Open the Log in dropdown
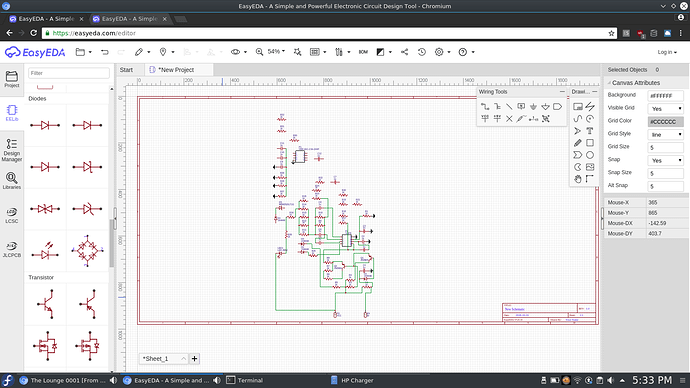The height and width of the screenshot is (388, 690). click(x=667, y=52)
